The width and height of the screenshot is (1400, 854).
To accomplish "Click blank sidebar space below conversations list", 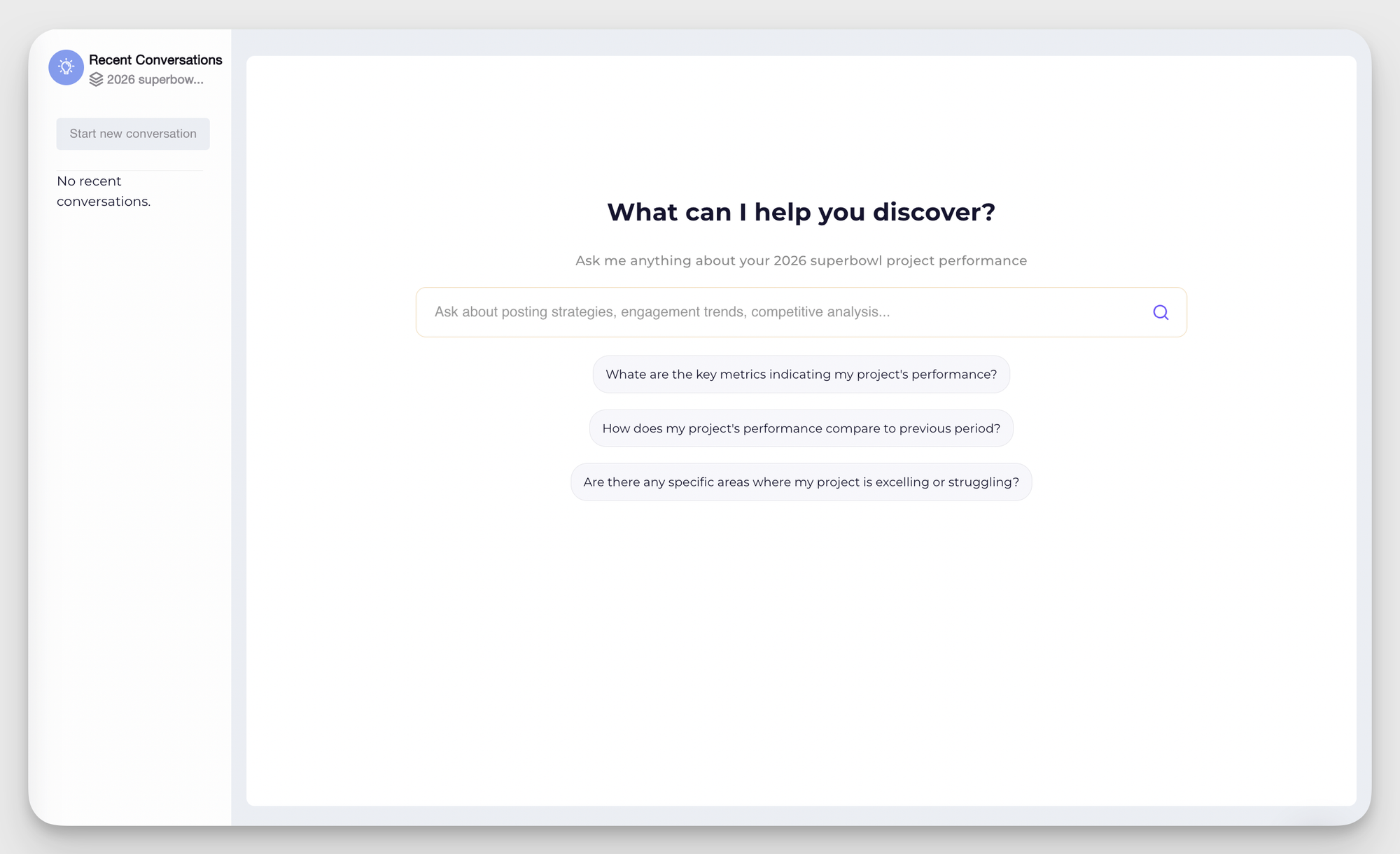I will click(130, 490).
